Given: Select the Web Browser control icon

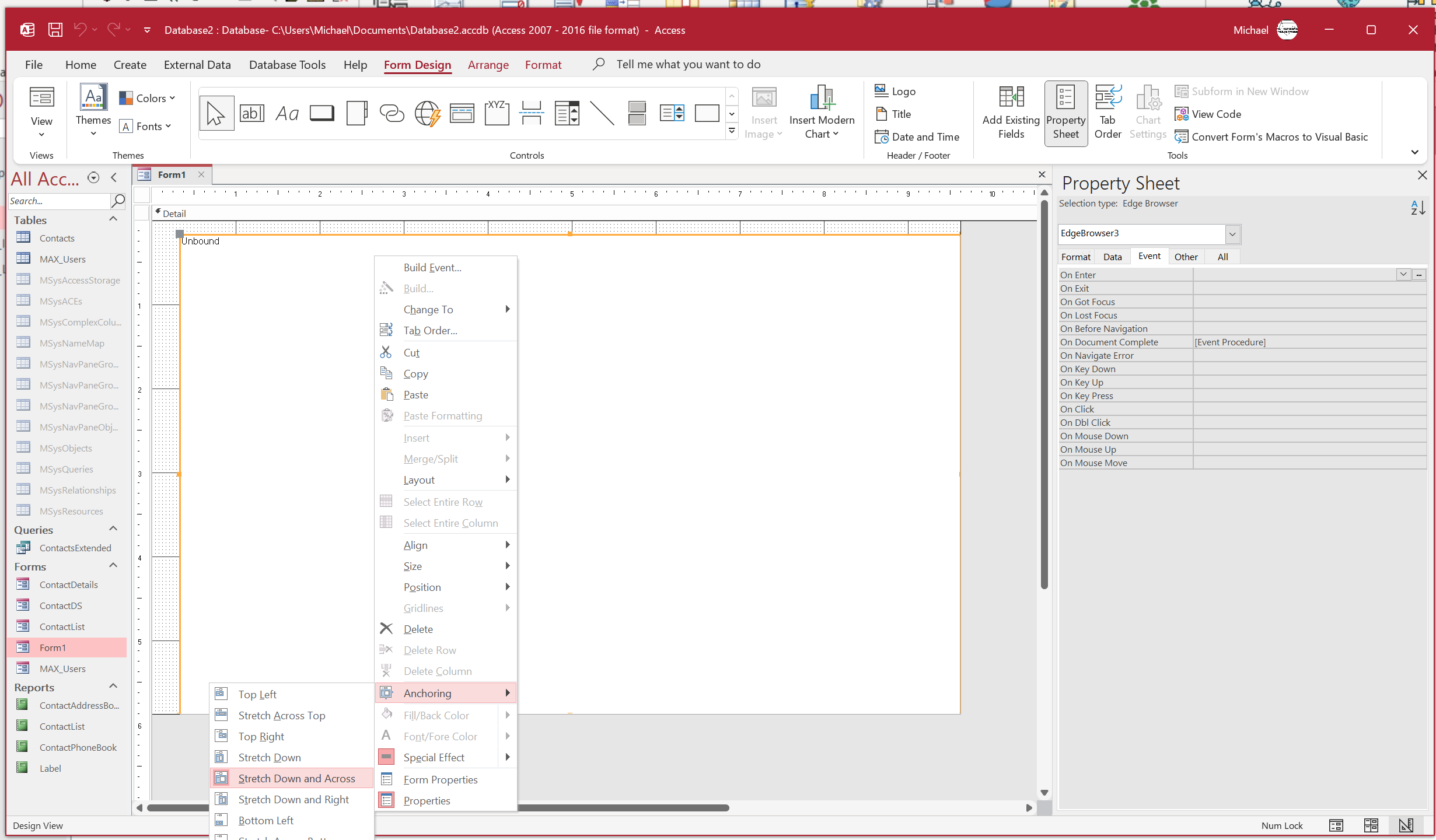Looking at the screenshot, I should pos(427,113).
